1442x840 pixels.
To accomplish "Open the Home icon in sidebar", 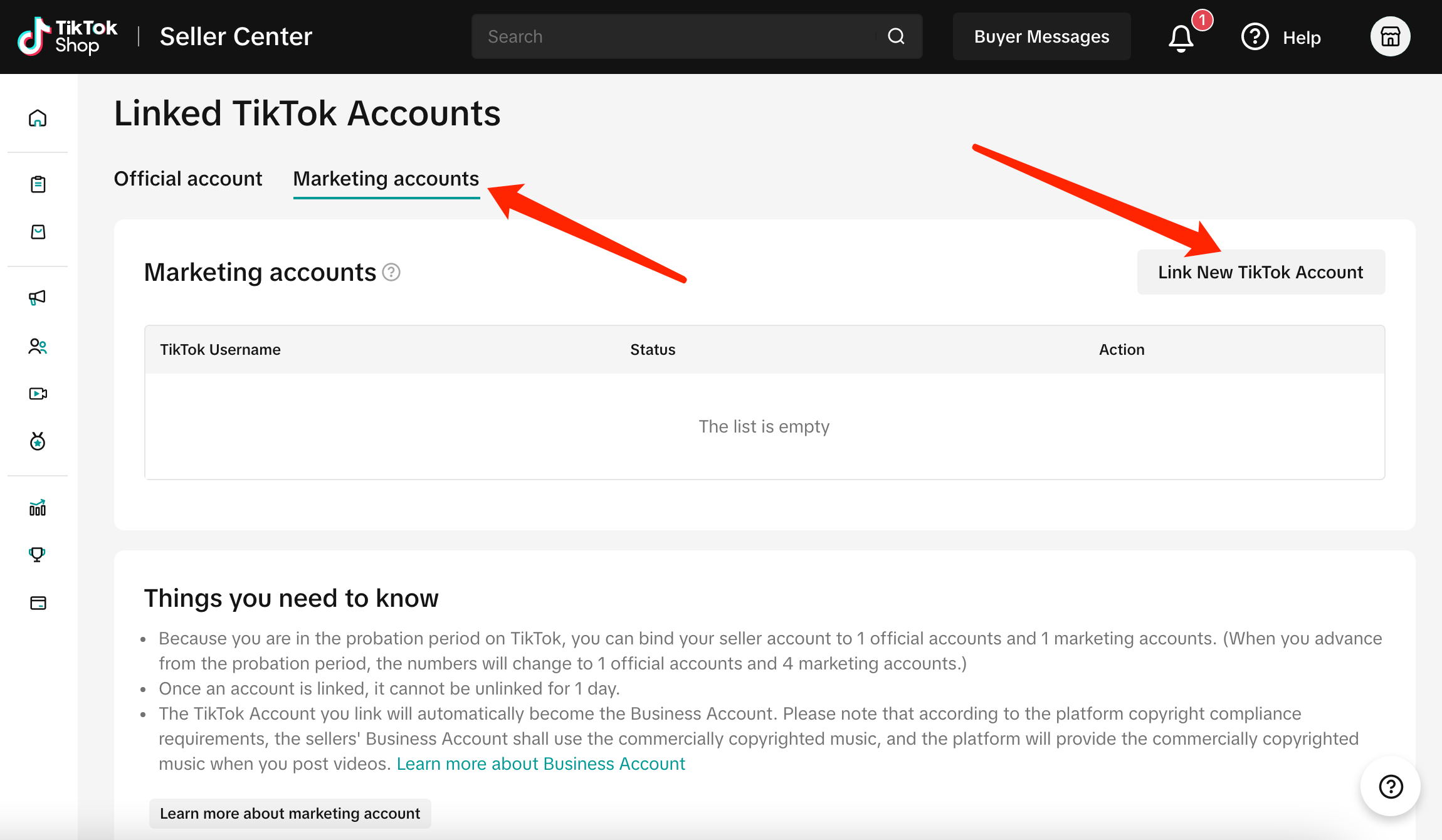I will coord(38,118).
